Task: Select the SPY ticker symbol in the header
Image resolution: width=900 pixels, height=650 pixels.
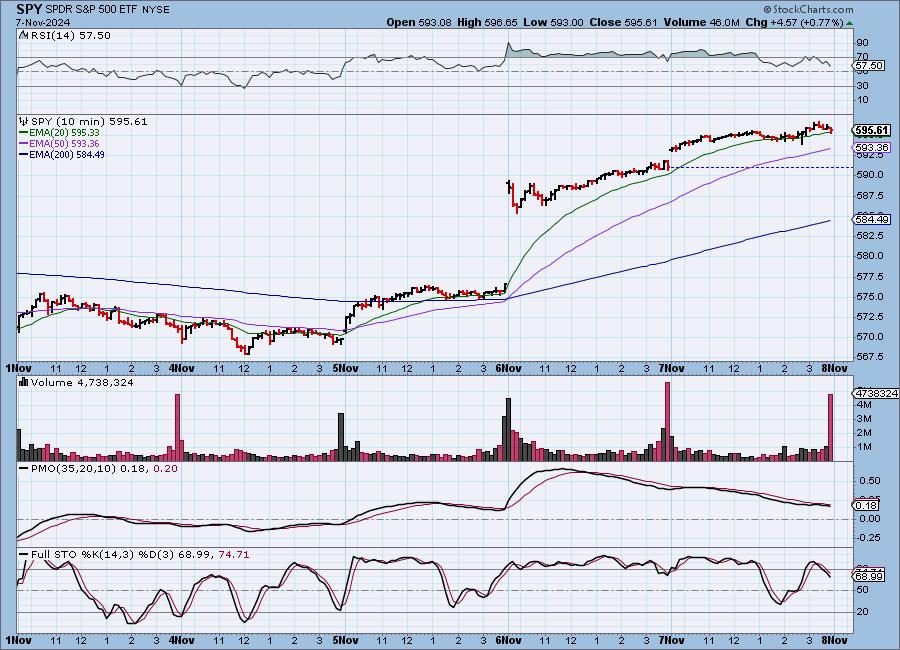Action: [x=29, y=9]
